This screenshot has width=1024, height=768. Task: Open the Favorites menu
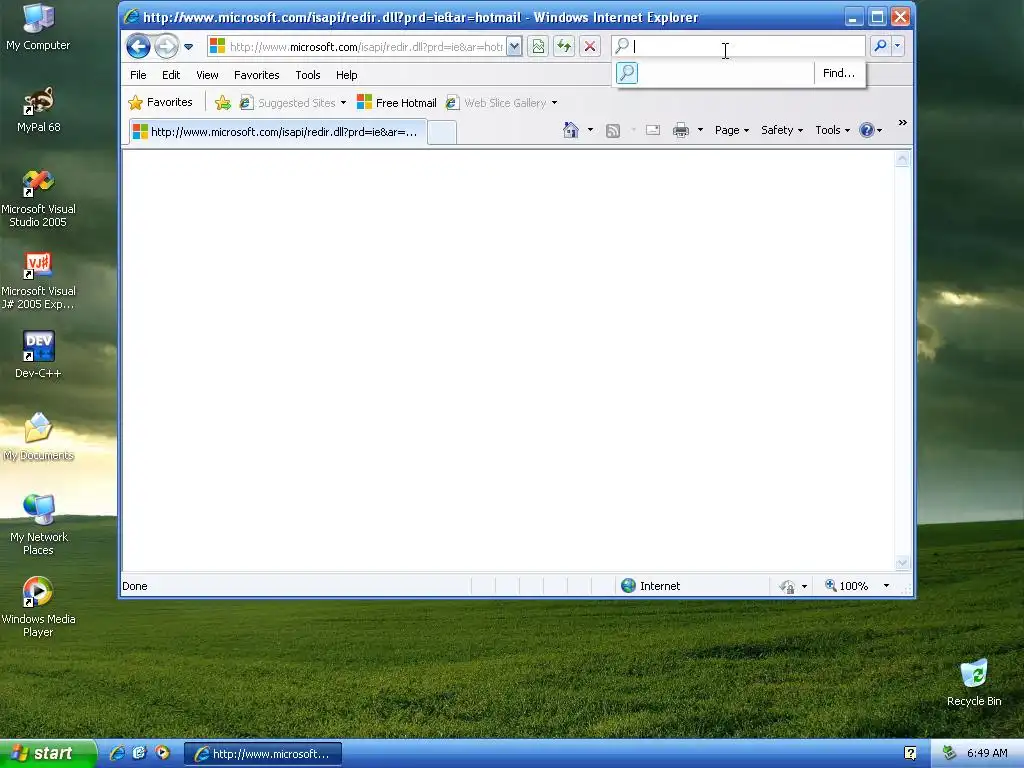pyautogui.click(x=257, y=75)
